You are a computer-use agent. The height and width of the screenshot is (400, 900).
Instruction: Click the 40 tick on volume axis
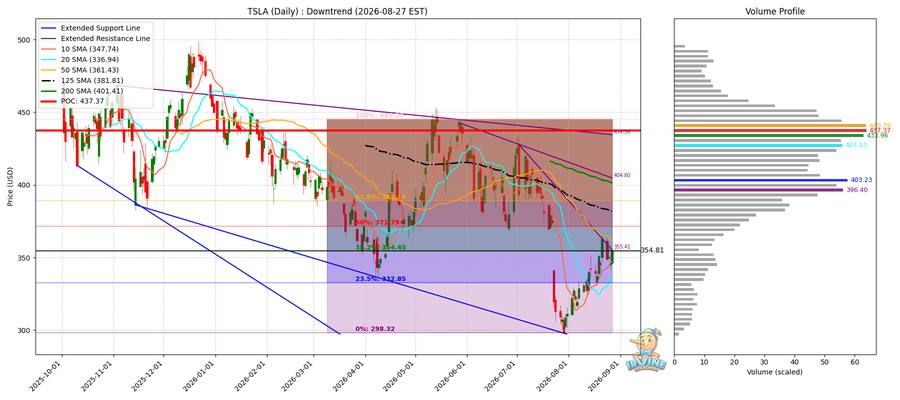[x=795, y=362]
